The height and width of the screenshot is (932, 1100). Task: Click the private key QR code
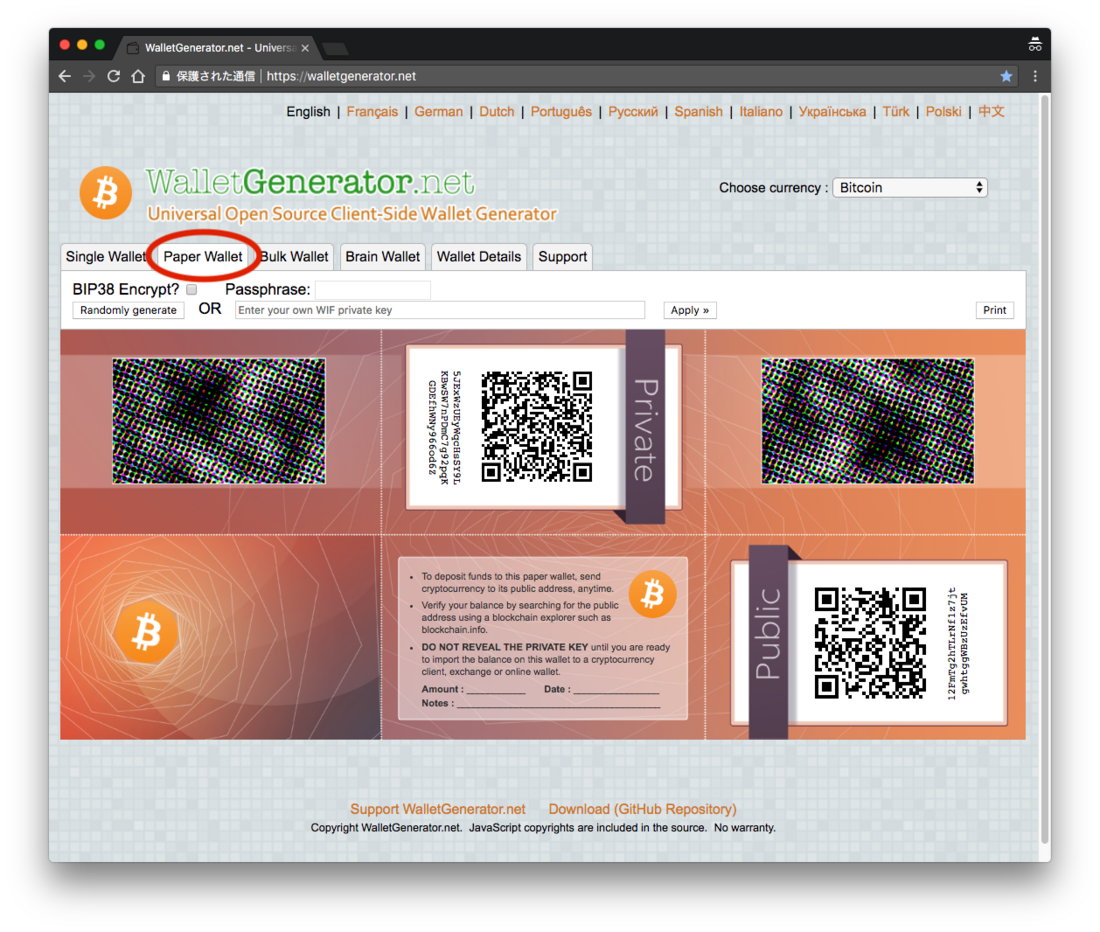click(x=536, y=426)
